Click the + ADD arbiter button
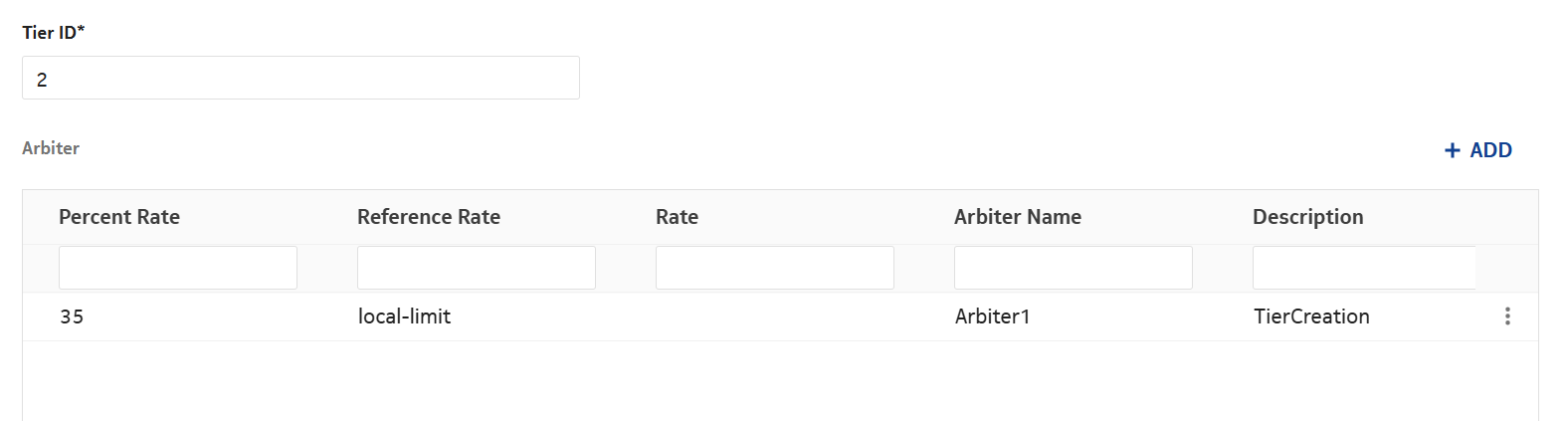 (x=1477, y=150)
